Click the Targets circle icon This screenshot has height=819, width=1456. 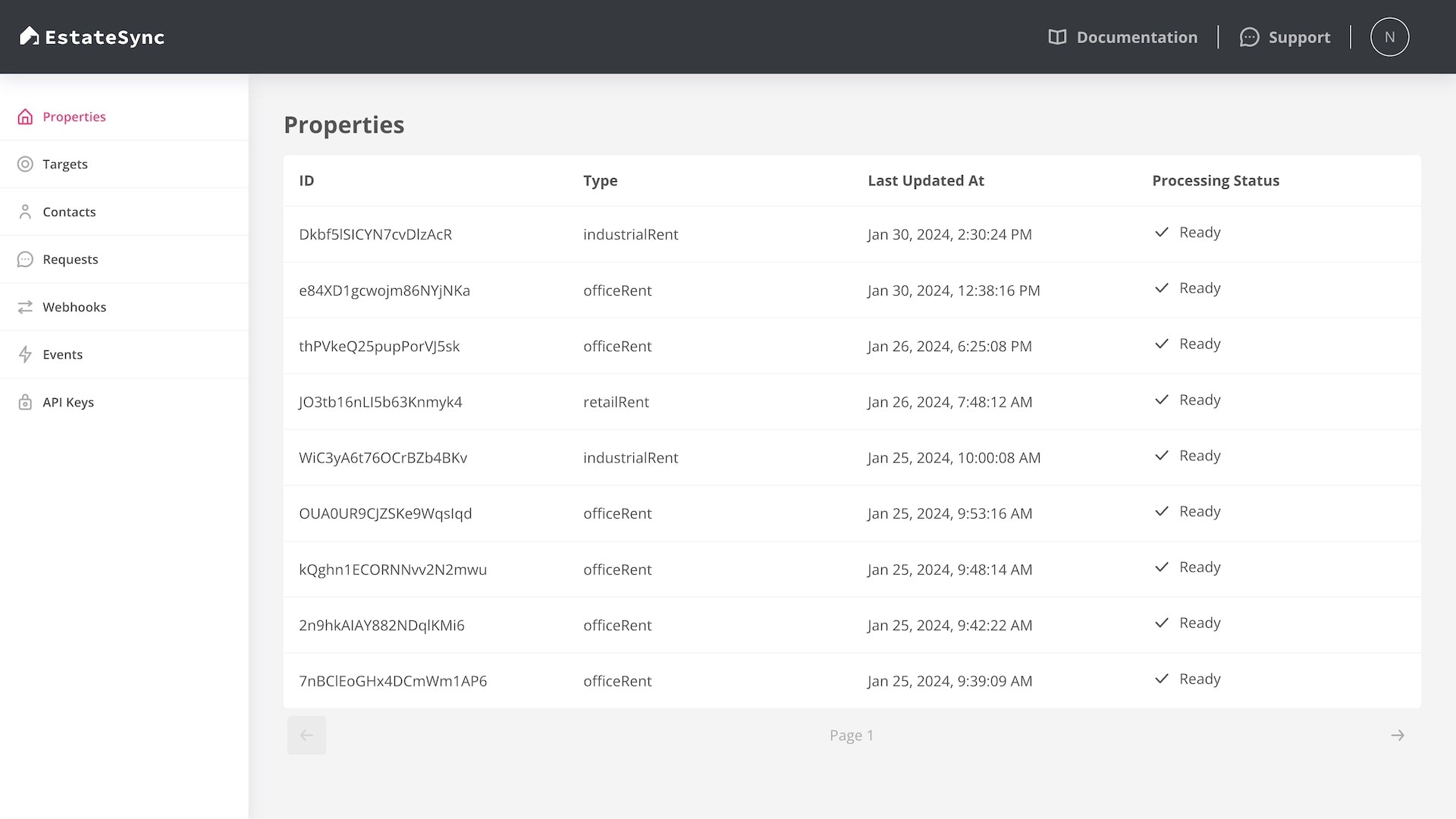tap(25, 165)
